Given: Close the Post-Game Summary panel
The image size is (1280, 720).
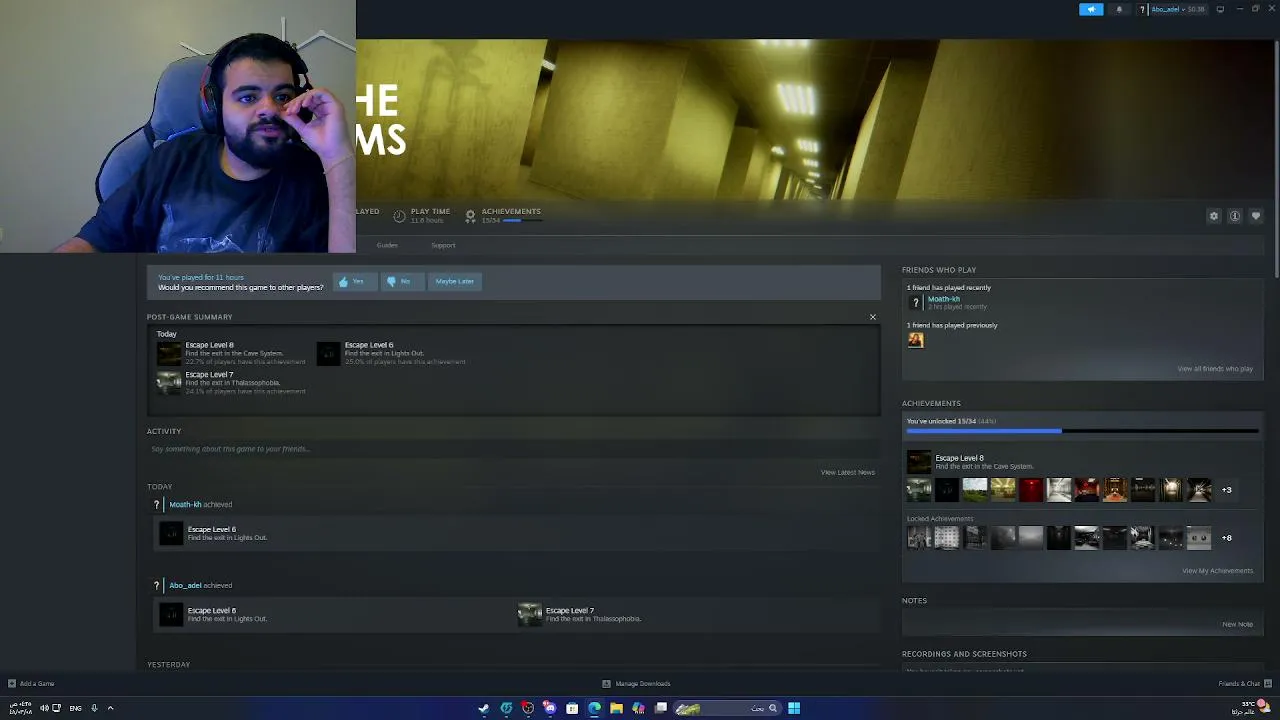Looking at the screenshot, I should click(x=872, y=317).
